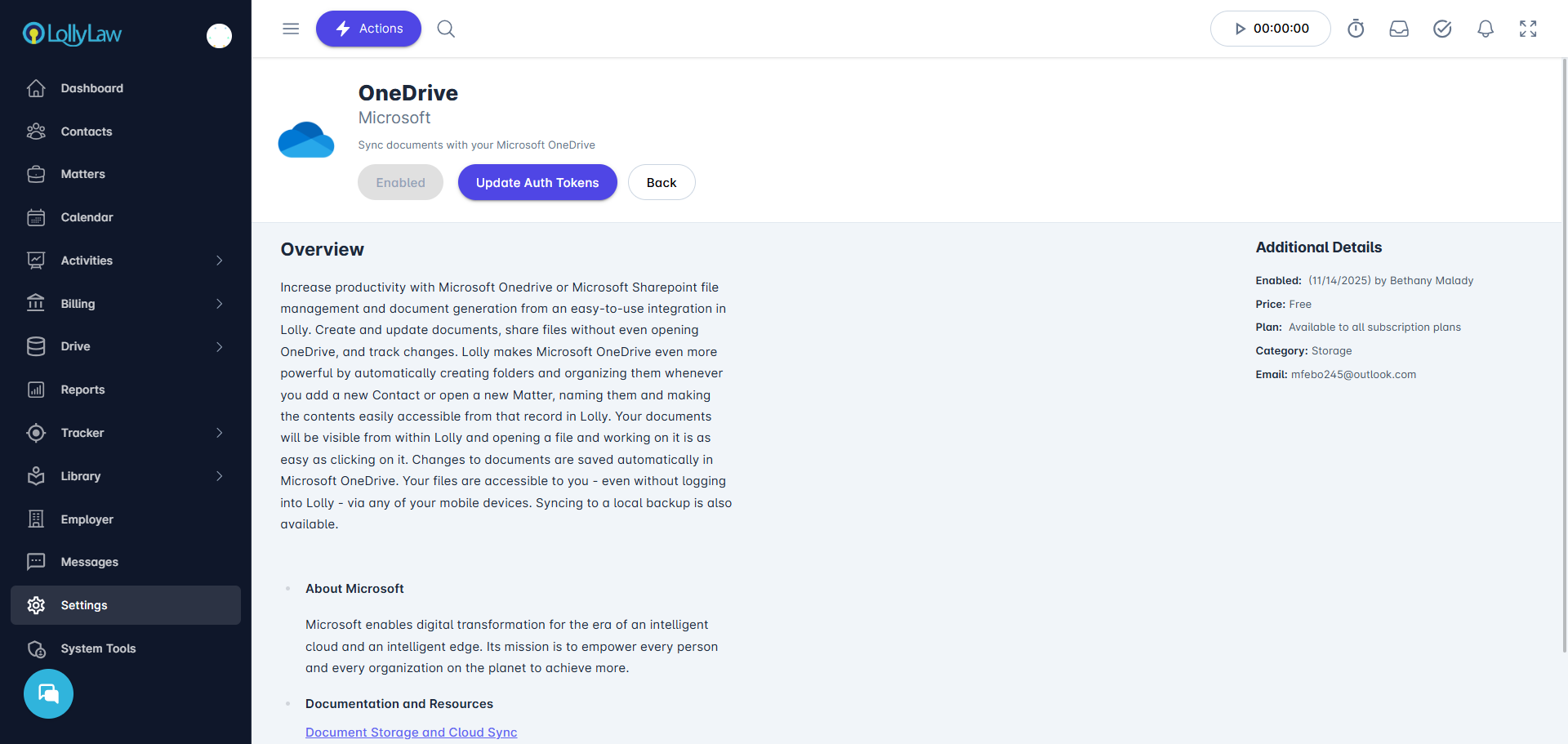
Task: Open the notifications bell
Action: click(1486, 29)
